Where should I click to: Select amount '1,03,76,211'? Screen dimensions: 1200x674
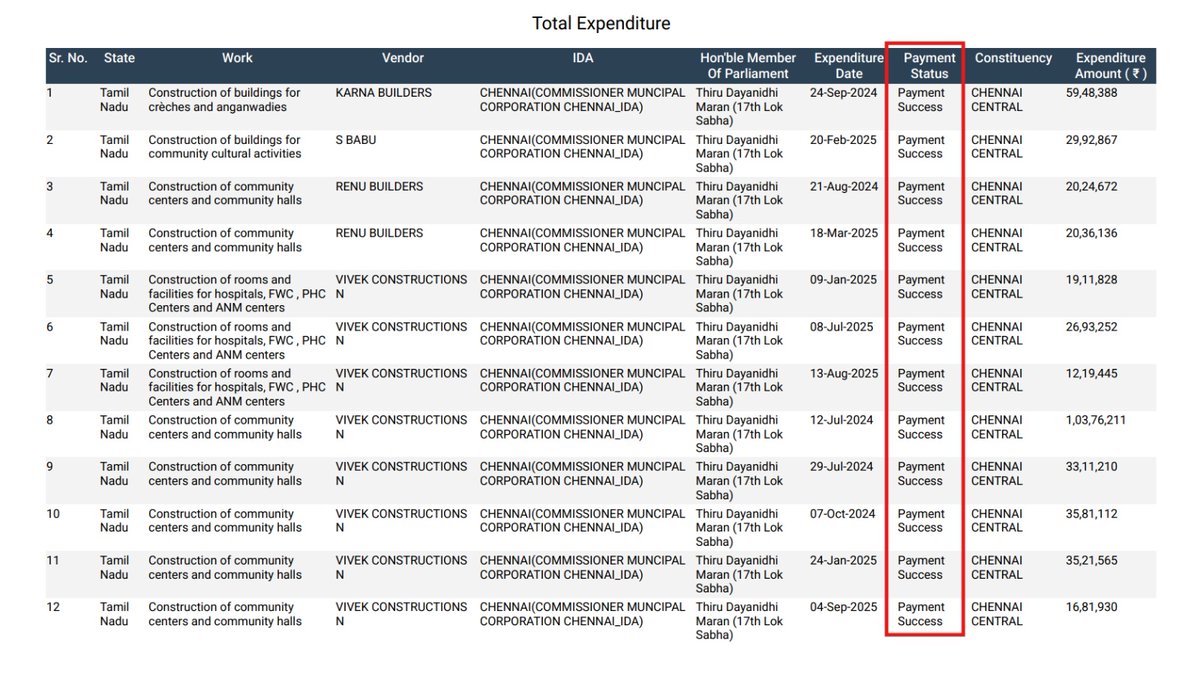[x=1096, y=420]
